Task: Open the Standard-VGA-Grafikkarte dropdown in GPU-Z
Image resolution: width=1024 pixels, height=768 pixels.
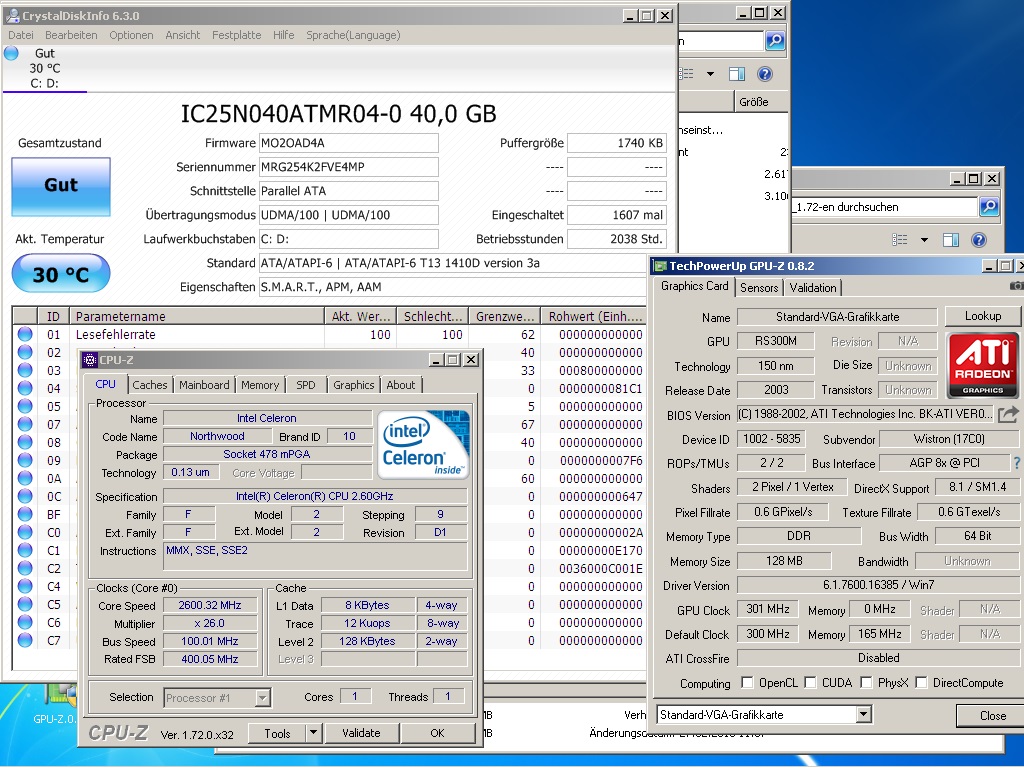Action: (x=863, y=714)
